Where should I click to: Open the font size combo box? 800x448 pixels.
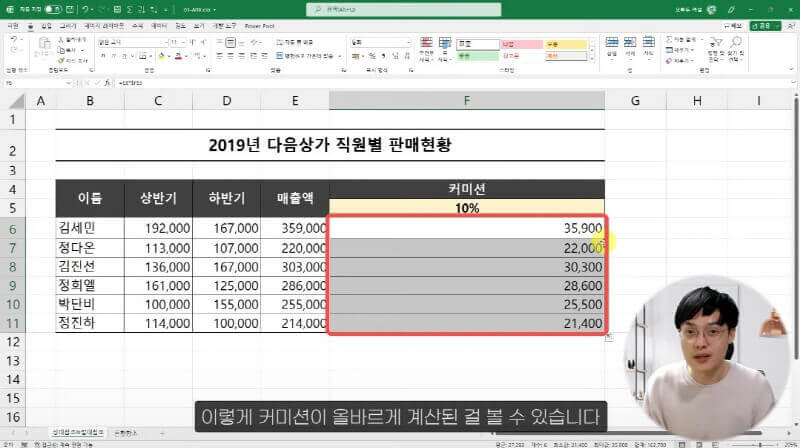click(x=177, y=42)
